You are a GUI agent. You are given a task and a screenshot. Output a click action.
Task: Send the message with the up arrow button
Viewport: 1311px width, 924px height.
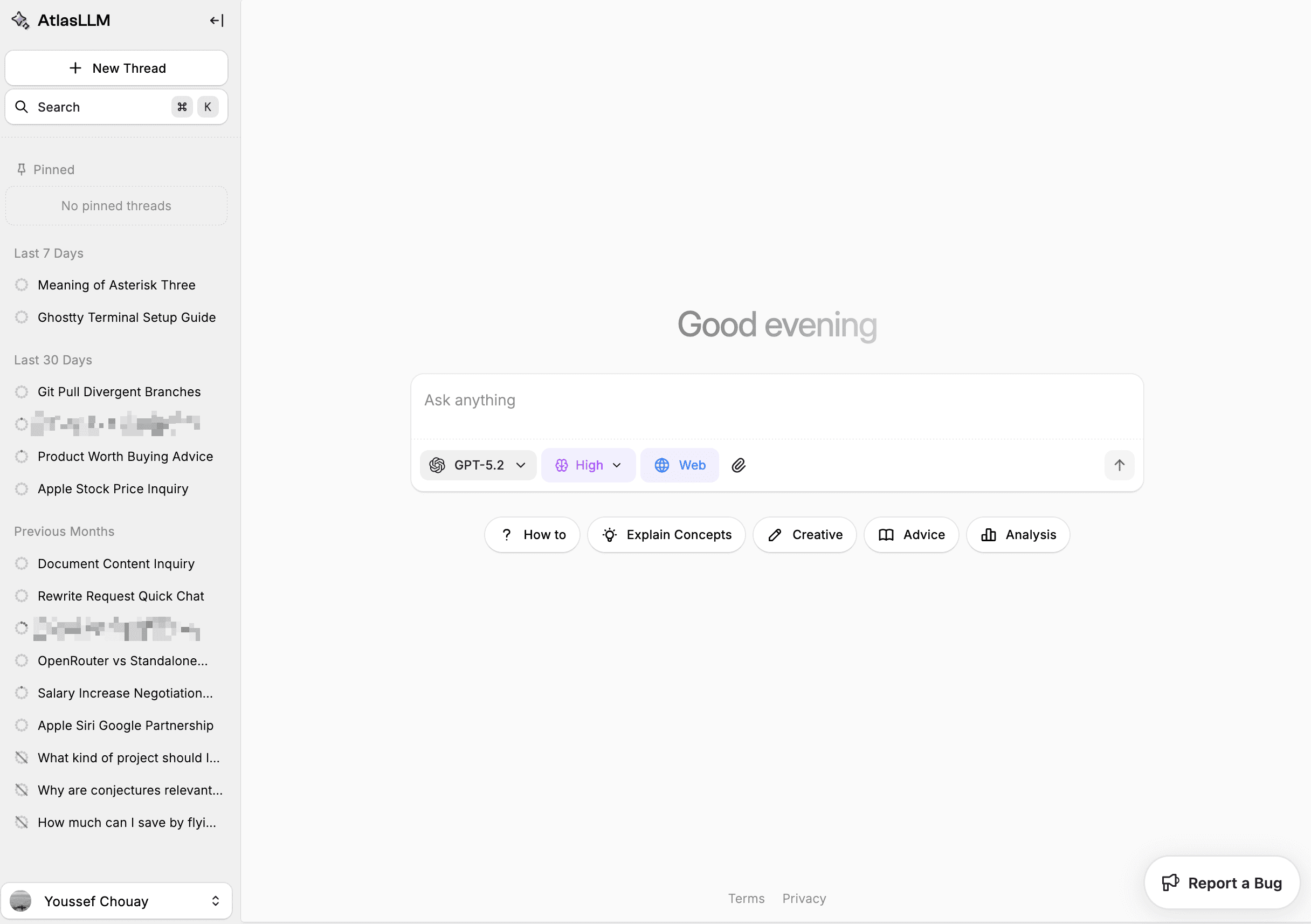click(x=1119, y=465)
